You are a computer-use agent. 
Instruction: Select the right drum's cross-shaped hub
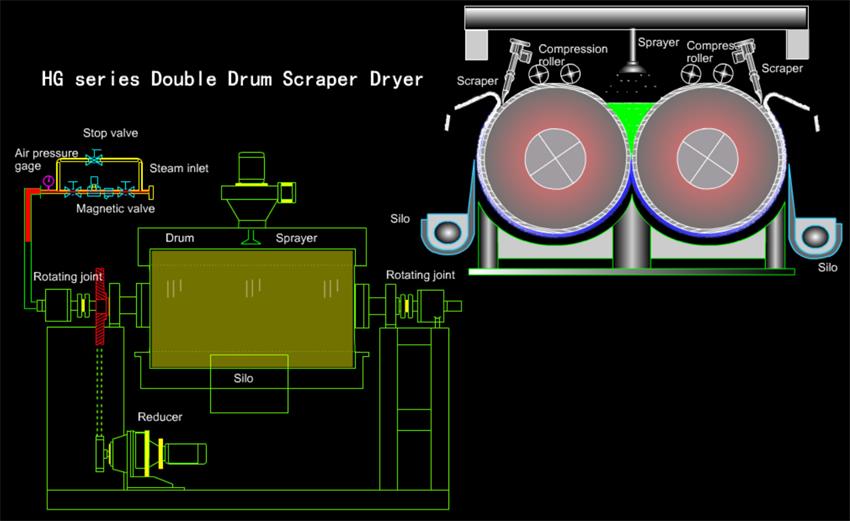point(706,155)
